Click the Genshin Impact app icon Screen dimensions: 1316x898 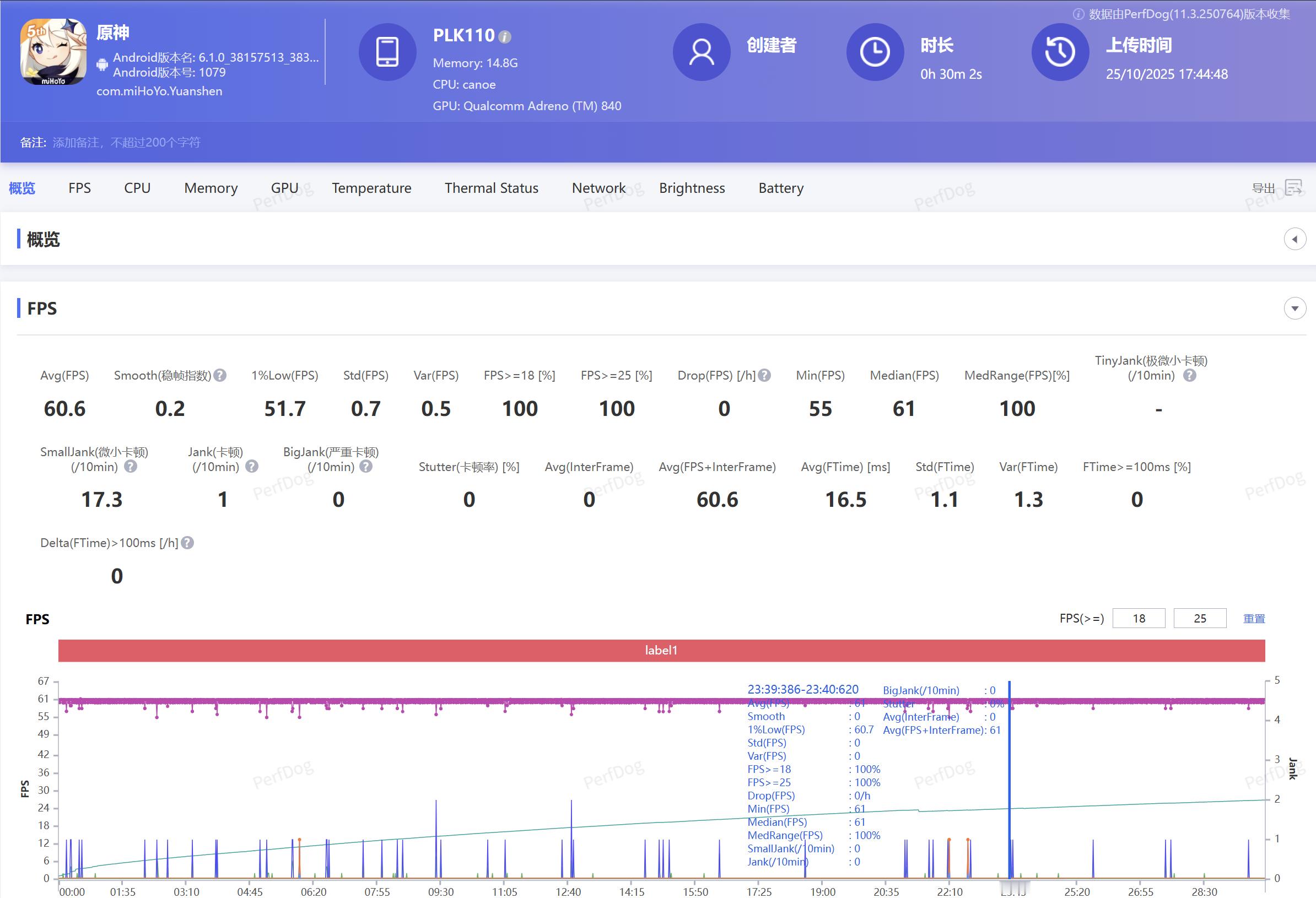[54, 52]
